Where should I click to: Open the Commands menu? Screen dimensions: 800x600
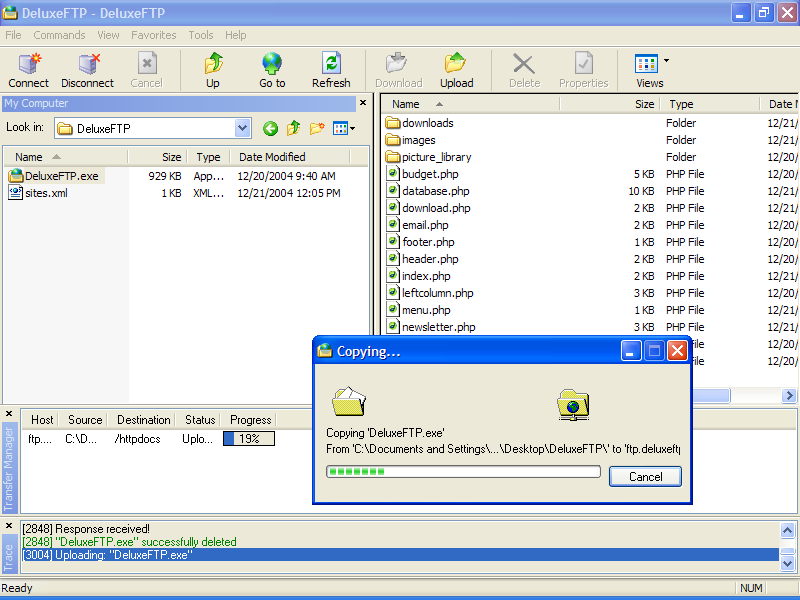59,35
